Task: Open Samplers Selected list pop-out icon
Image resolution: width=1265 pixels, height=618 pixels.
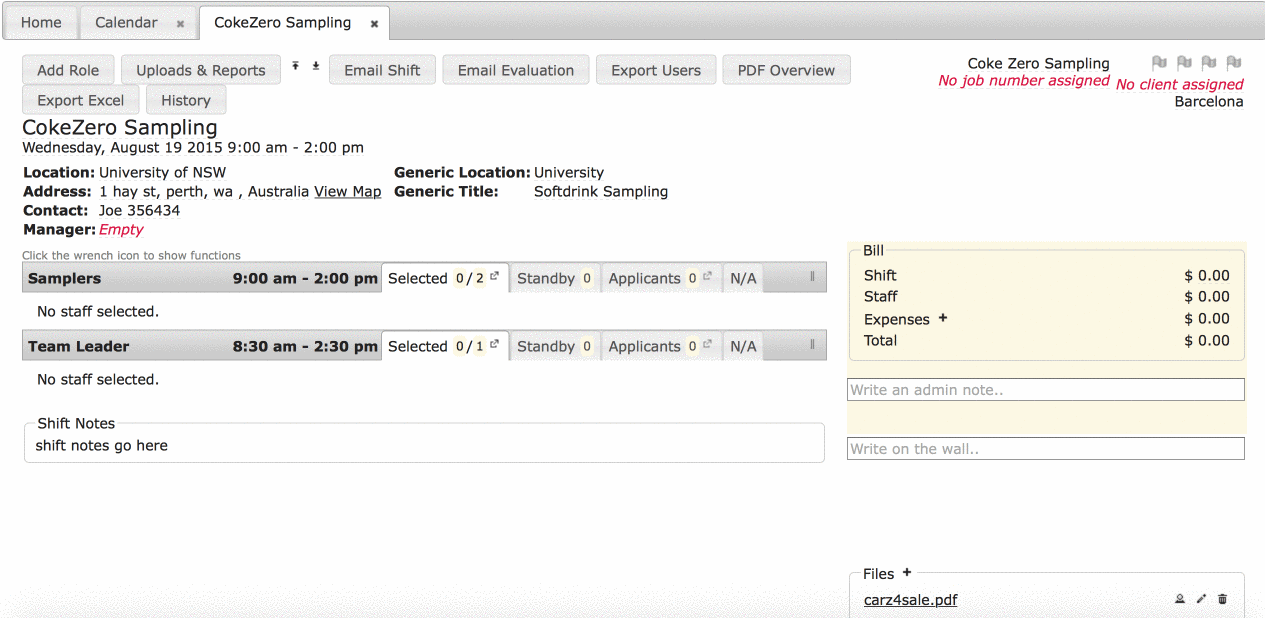Action: tap(494, 276)
